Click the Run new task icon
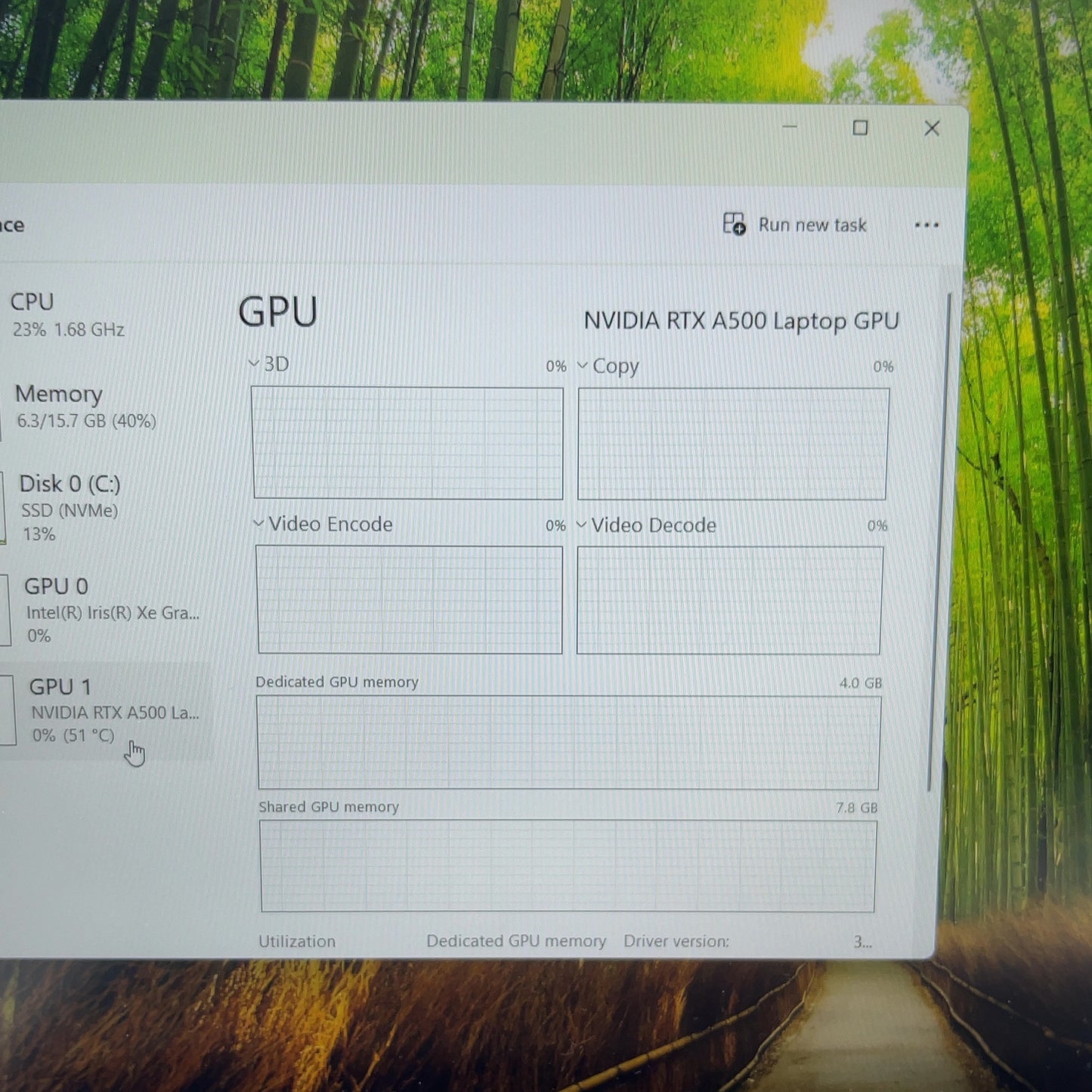1092x1092 pixels. pos(734,224)
